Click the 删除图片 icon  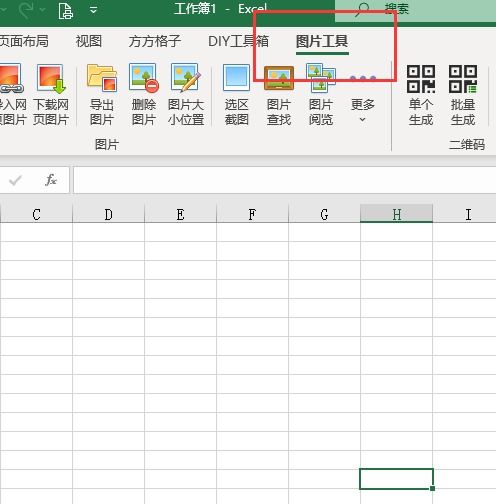tap(144, 78)
